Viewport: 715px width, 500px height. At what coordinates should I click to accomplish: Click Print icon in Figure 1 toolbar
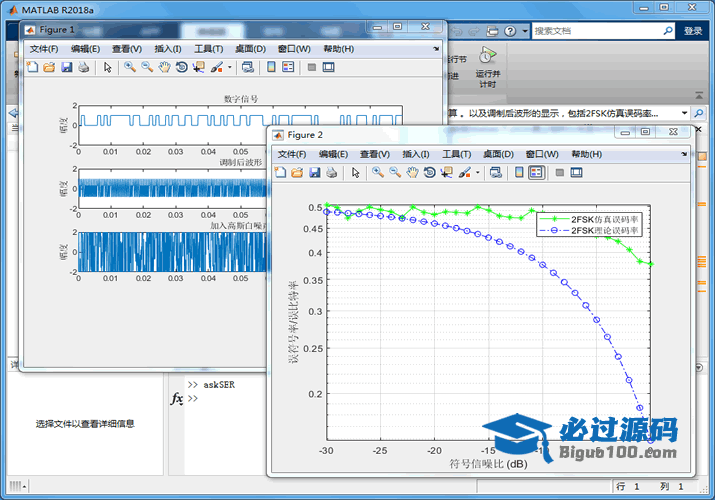click(83, 67)
